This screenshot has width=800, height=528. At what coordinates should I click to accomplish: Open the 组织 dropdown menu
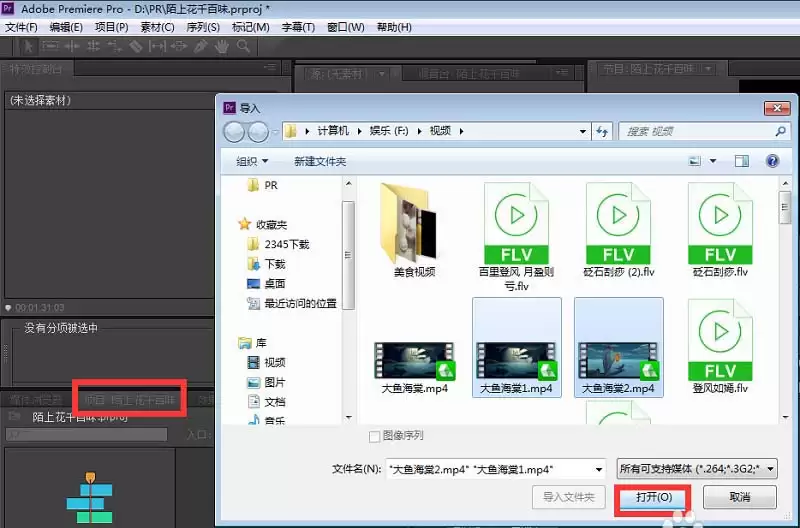(252, 161)
